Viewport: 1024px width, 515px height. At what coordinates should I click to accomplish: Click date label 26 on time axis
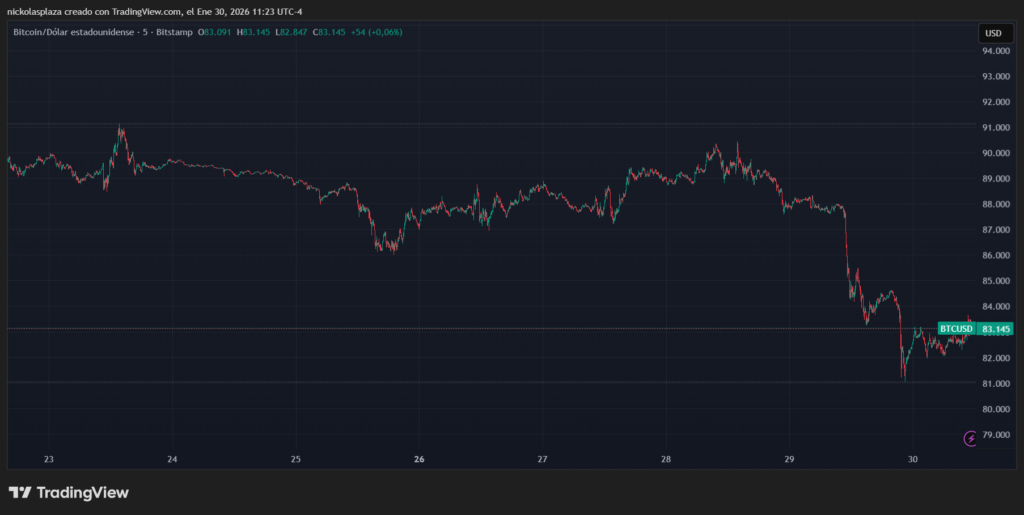pos(419,459)
